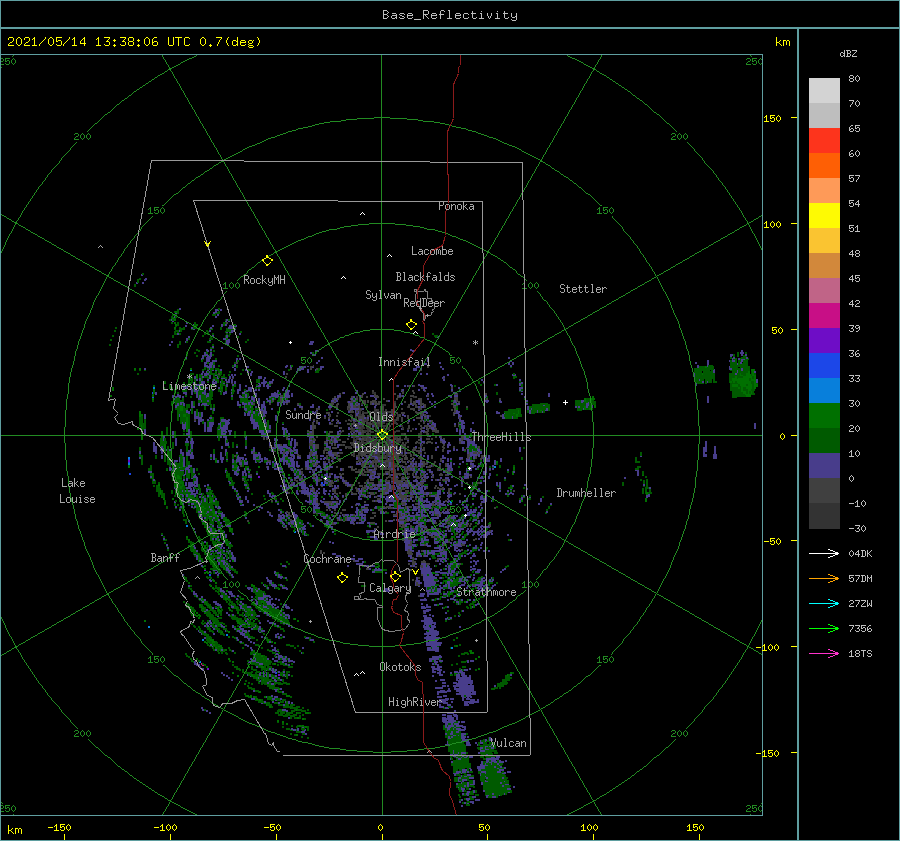Select the Sundre label

(x=303, y=414)
